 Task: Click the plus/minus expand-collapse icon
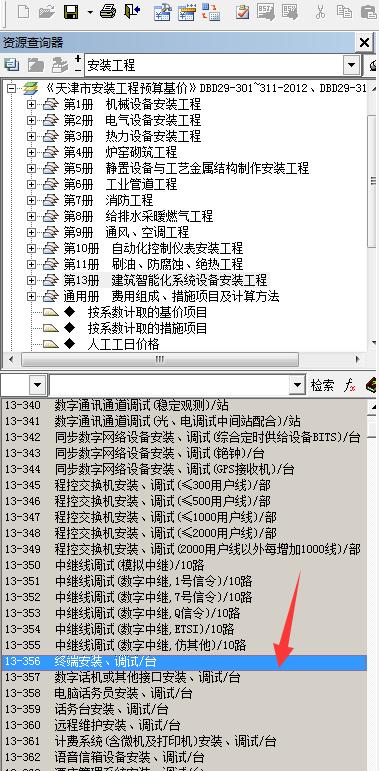click(78, 64)
